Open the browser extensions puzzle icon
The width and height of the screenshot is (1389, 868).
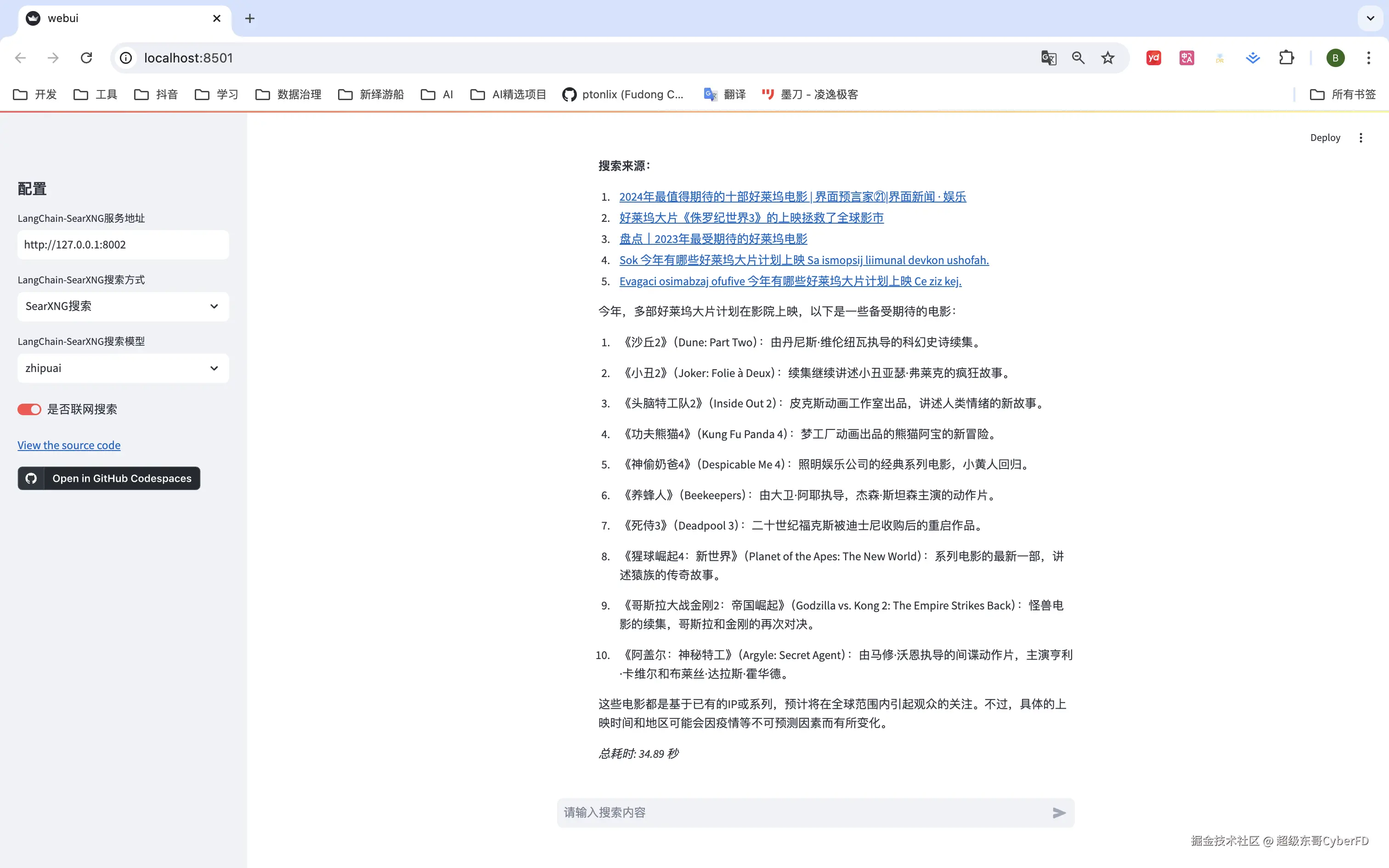click(1286, 58)
